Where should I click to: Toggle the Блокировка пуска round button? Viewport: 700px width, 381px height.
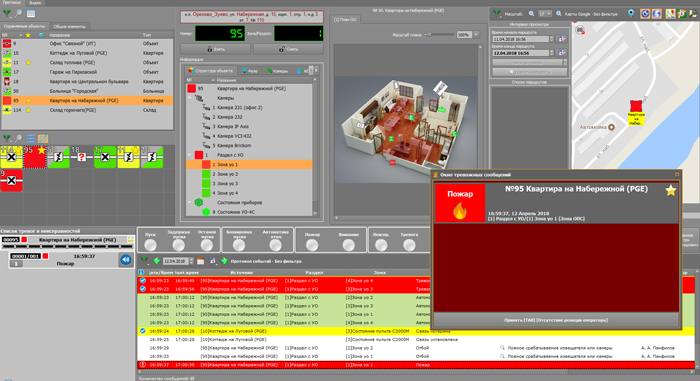pyautogui.click(x=239, y=245)
